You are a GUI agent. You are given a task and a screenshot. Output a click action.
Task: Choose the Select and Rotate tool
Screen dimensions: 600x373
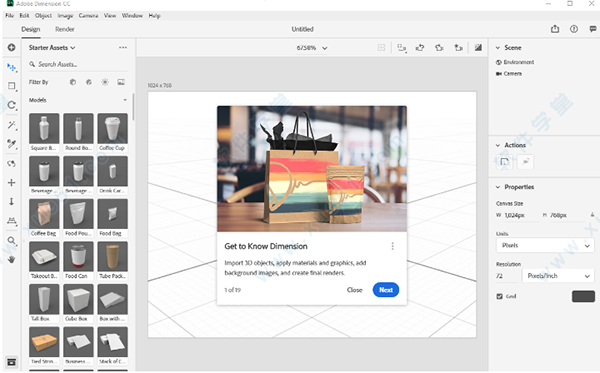click(11, 105)
